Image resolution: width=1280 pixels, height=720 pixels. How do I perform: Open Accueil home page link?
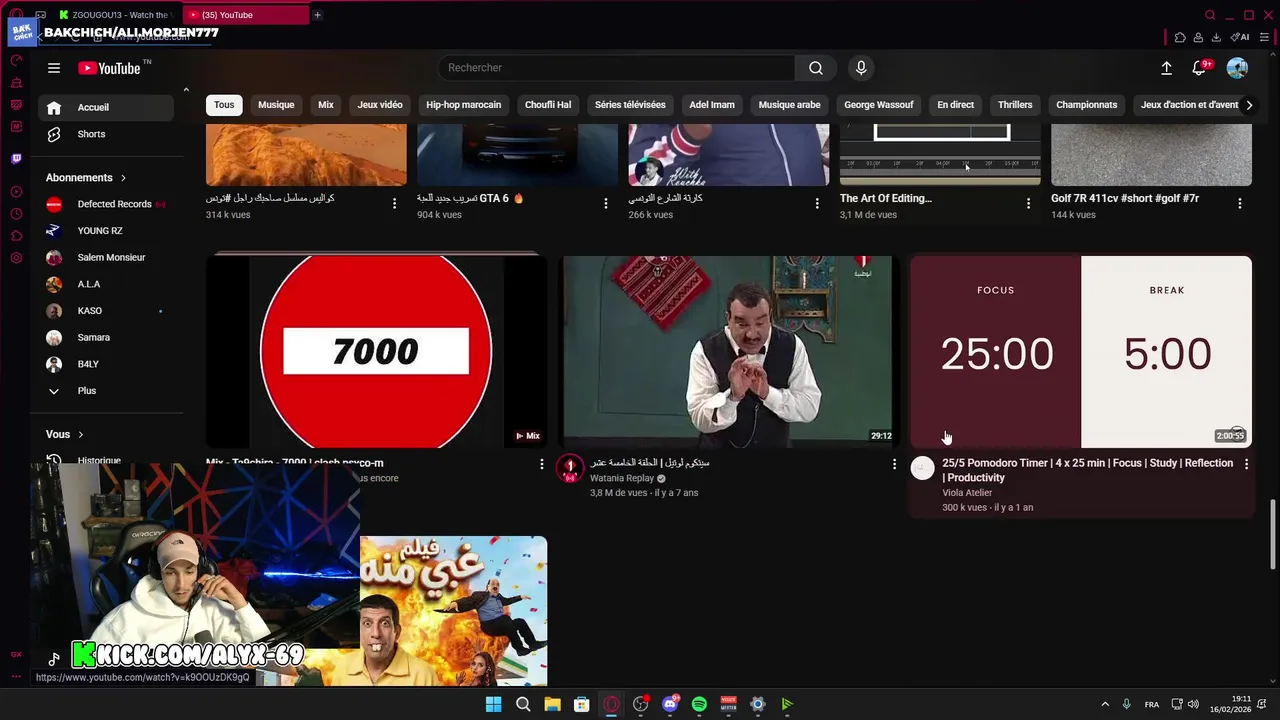(x=106, y=107)
